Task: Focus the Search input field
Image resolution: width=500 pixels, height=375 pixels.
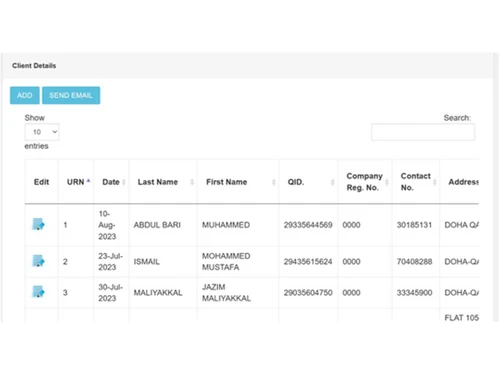Action: (x=423, y=132)
